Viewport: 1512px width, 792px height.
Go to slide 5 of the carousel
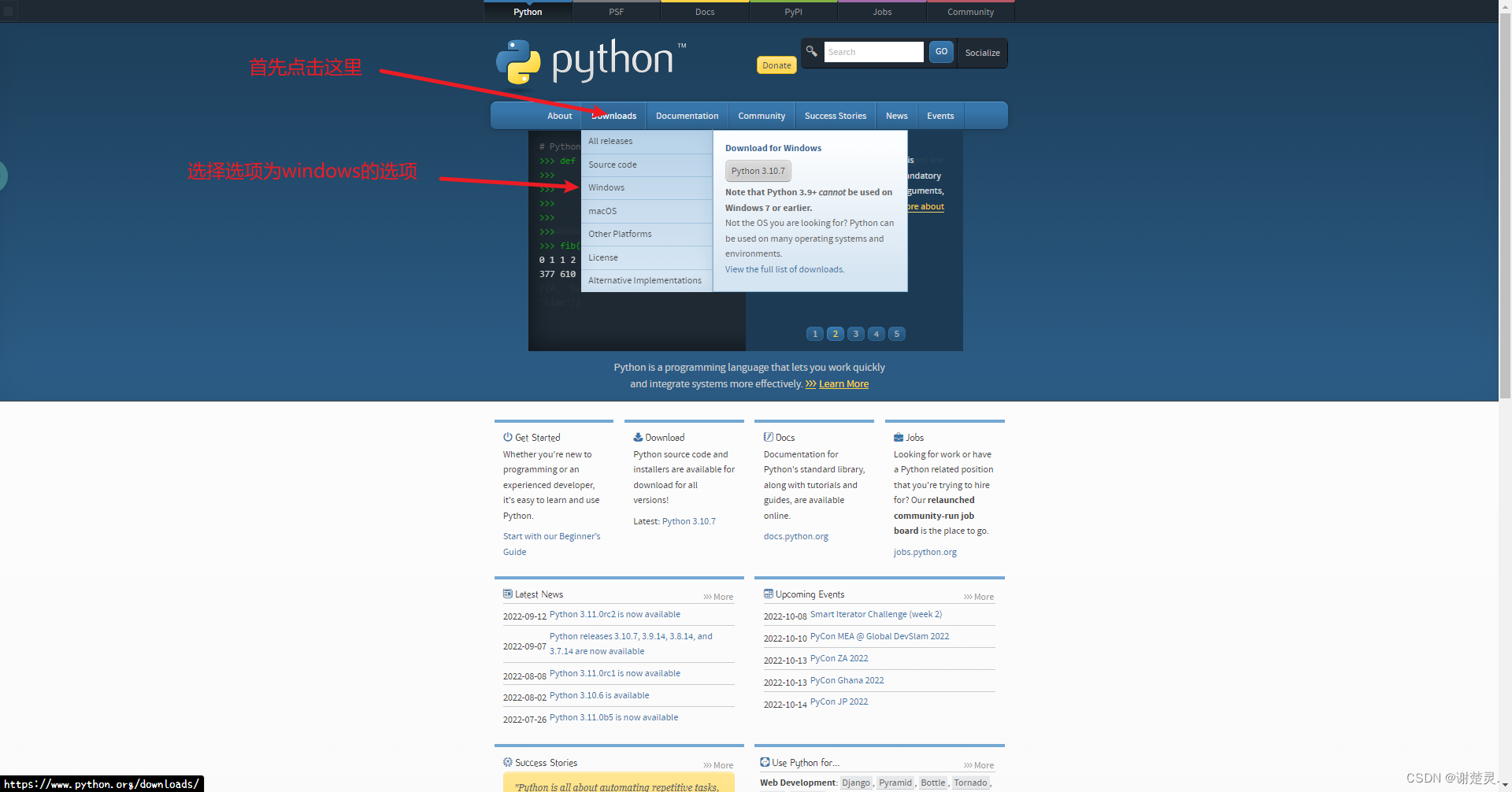[897, 334]
